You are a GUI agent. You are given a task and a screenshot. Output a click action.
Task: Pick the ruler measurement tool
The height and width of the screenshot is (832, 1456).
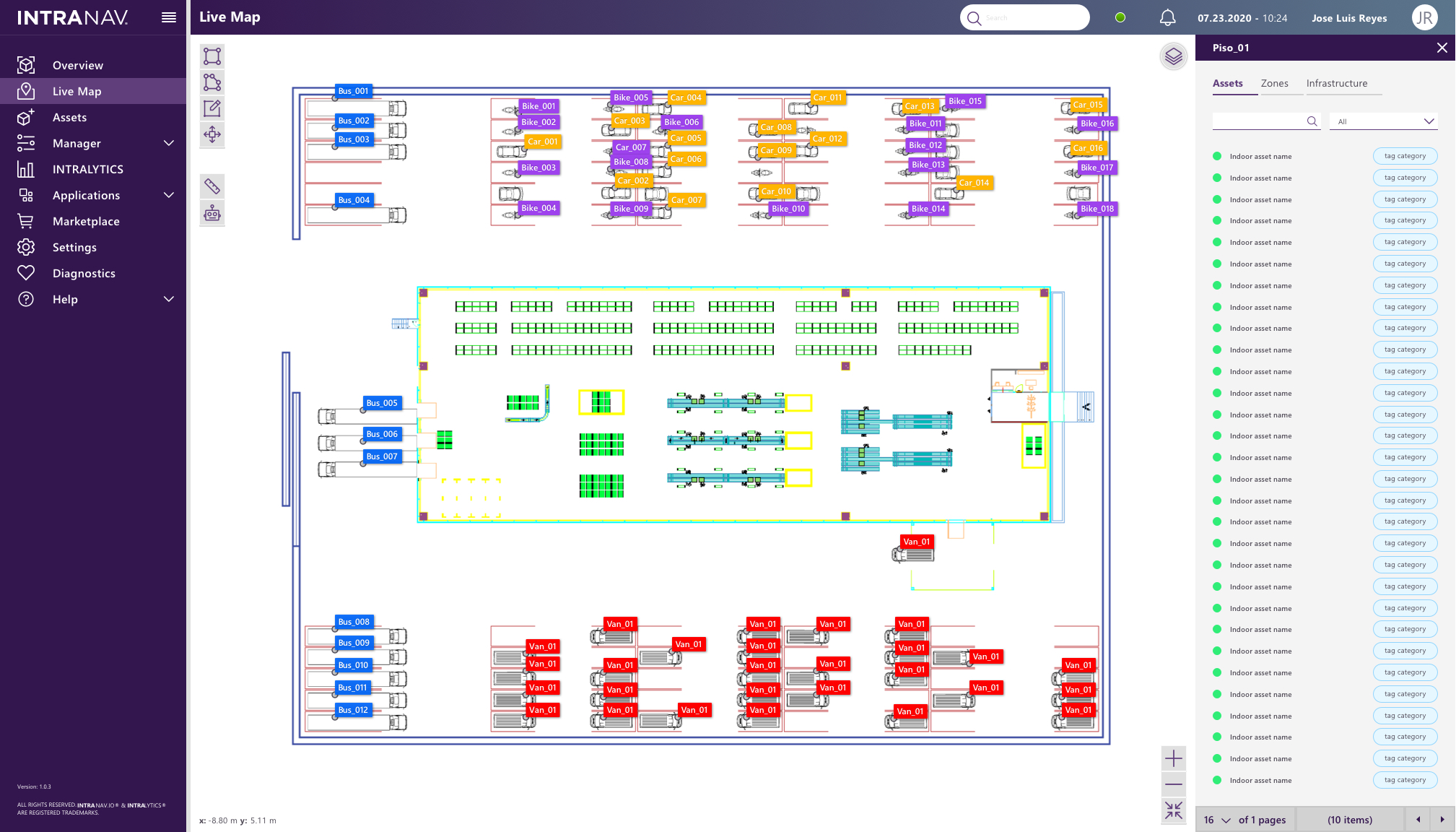pyautogui.click(x=212, y=186)
